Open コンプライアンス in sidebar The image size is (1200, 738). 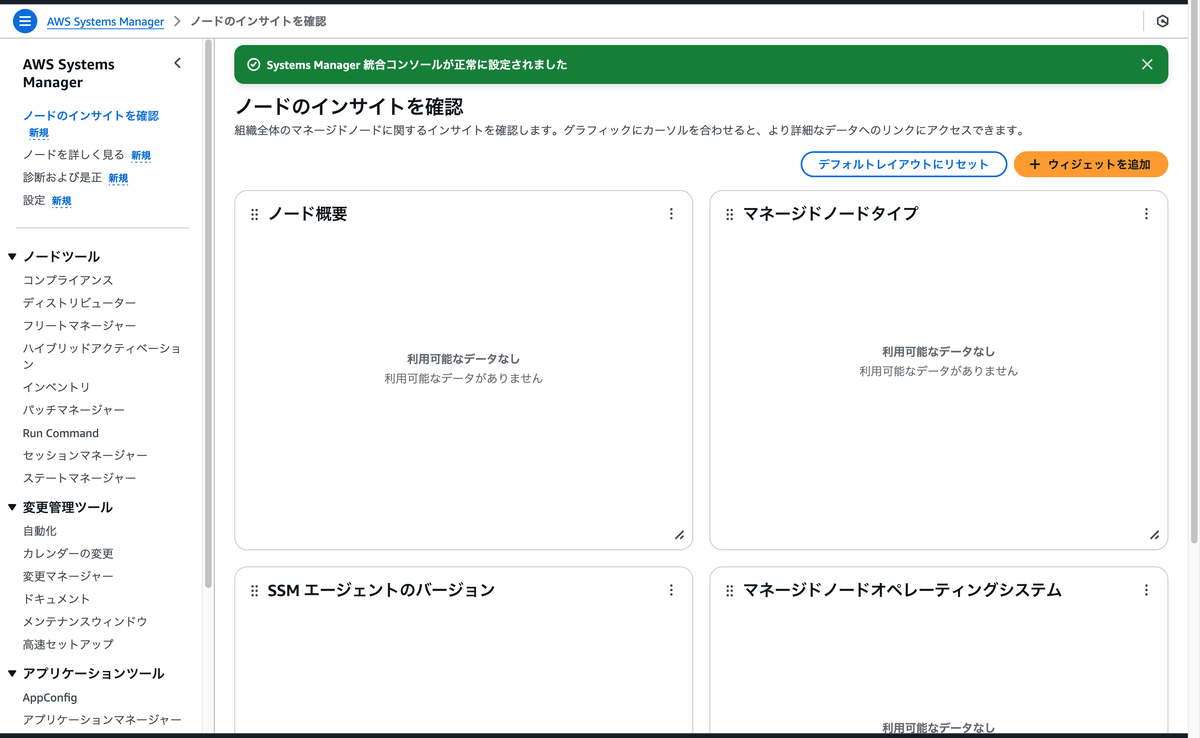tap(68, 280)
